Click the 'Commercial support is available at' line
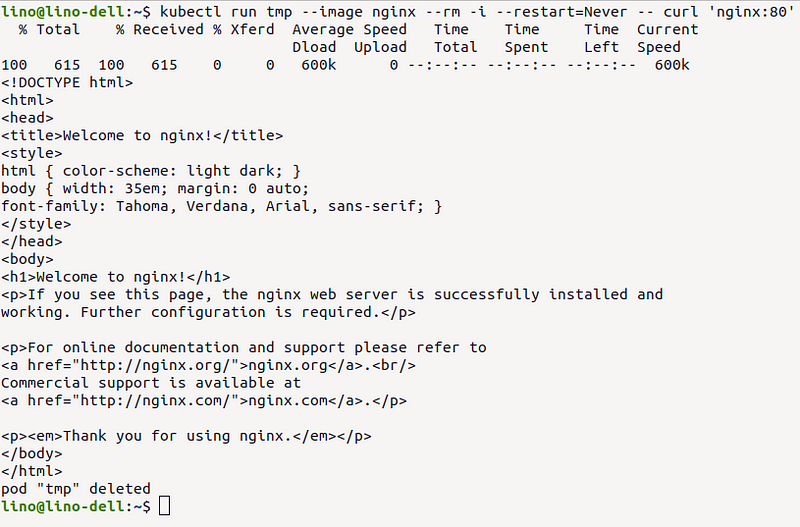Image resolution: width=800 pixels, height=527 pixels. click(151, 383)
